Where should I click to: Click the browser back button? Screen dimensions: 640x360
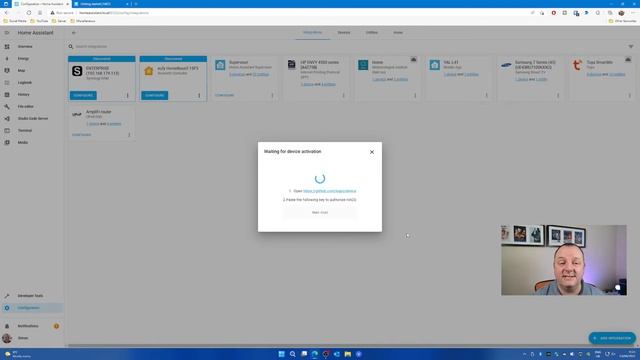tap(7, 13)
